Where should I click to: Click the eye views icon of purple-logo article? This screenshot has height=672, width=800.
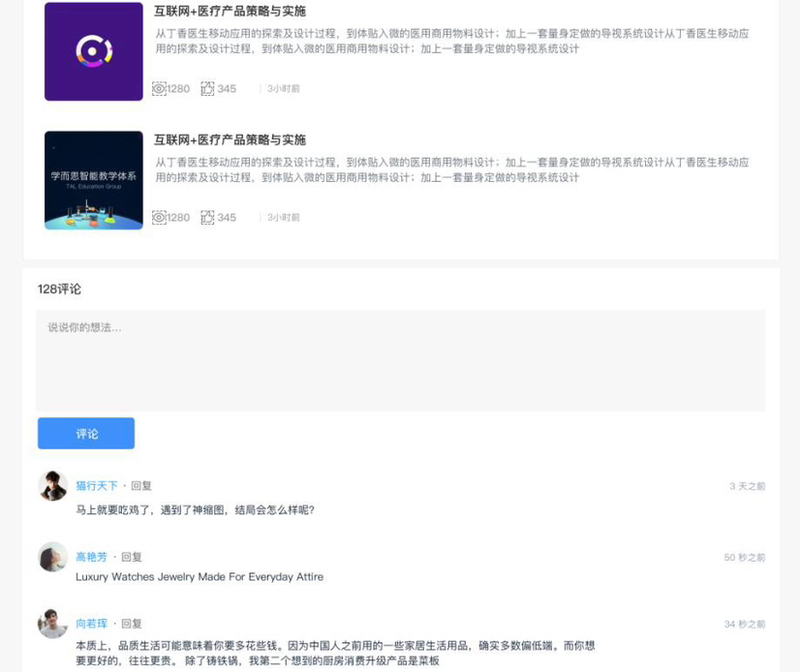pos(159,88)
